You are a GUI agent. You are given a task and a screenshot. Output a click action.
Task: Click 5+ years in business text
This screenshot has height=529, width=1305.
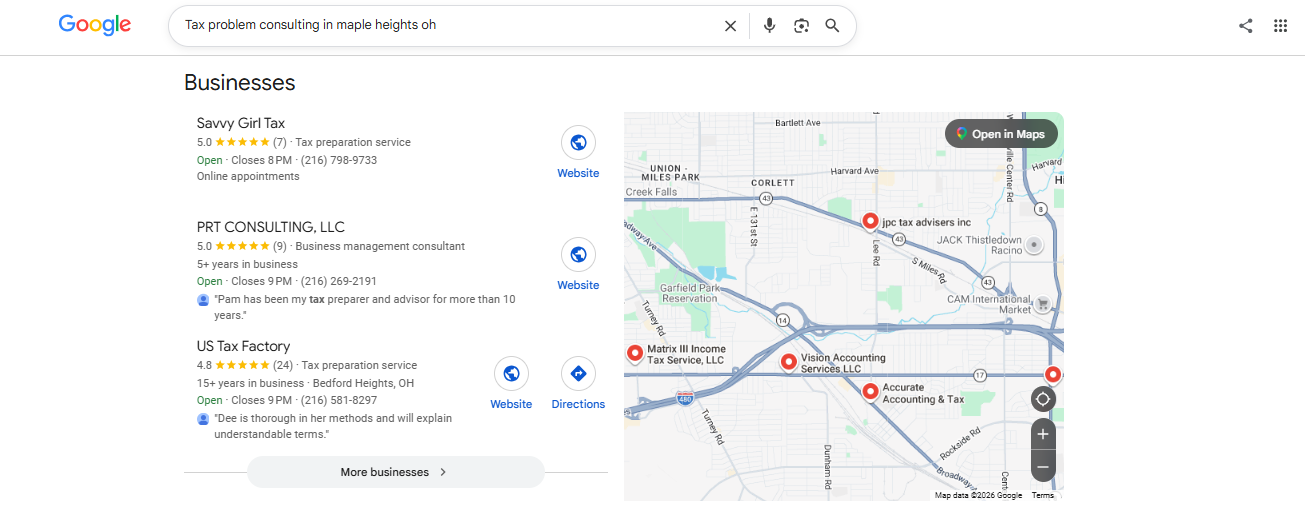[x=247, y=264]
